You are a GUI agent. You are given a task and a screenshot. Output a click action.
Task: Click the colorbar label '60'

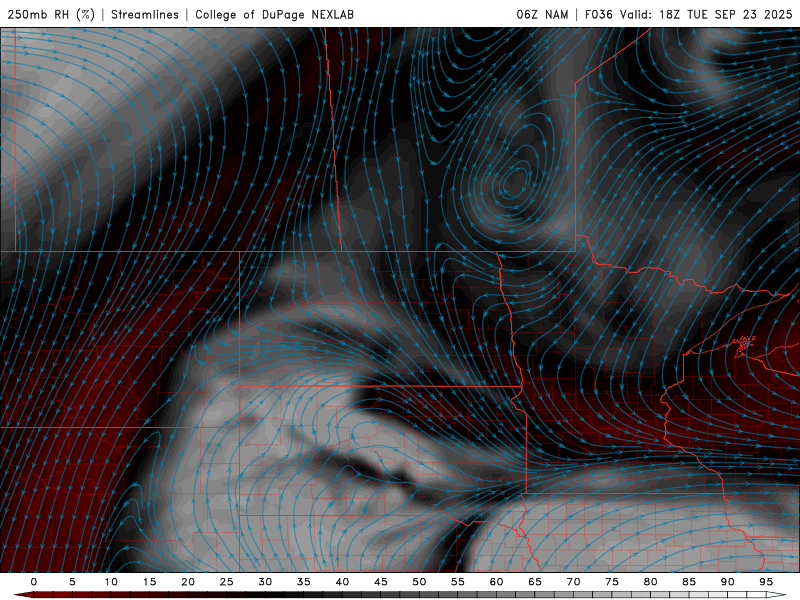tap(496, 582)
